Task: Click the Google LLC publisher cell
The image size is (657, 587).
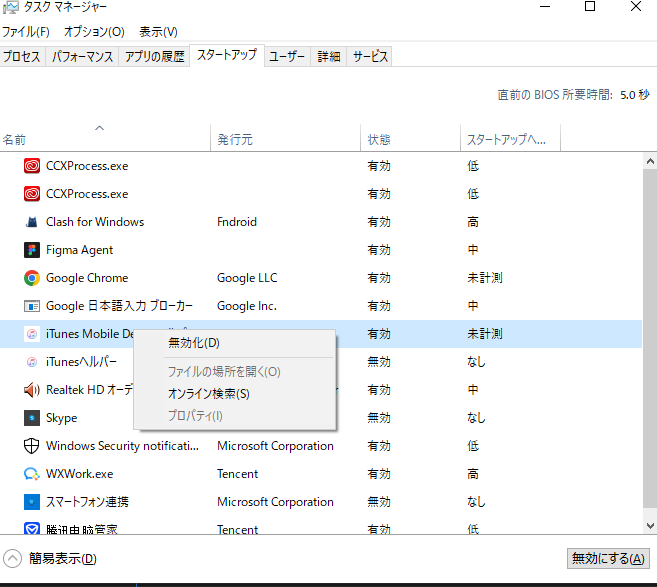Action: 247,278
